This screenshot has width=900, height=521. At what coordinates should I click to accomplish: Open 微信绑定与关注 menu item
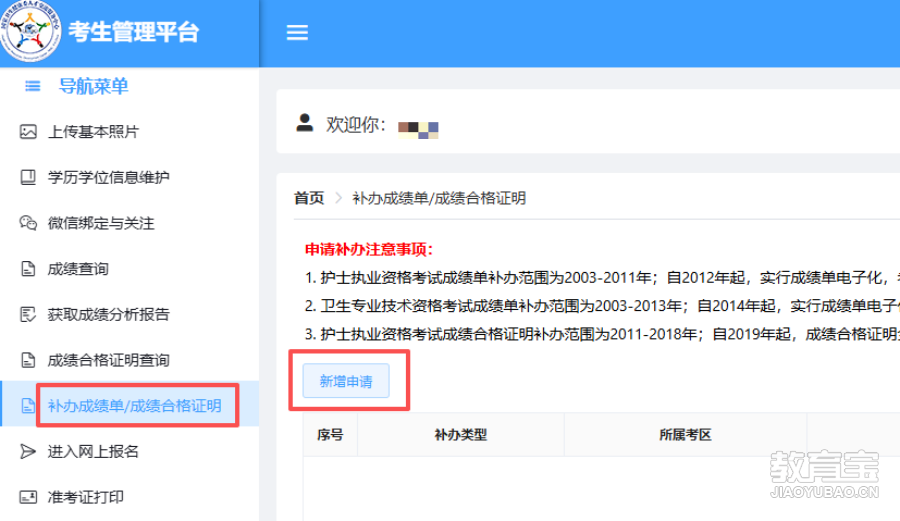130,223
